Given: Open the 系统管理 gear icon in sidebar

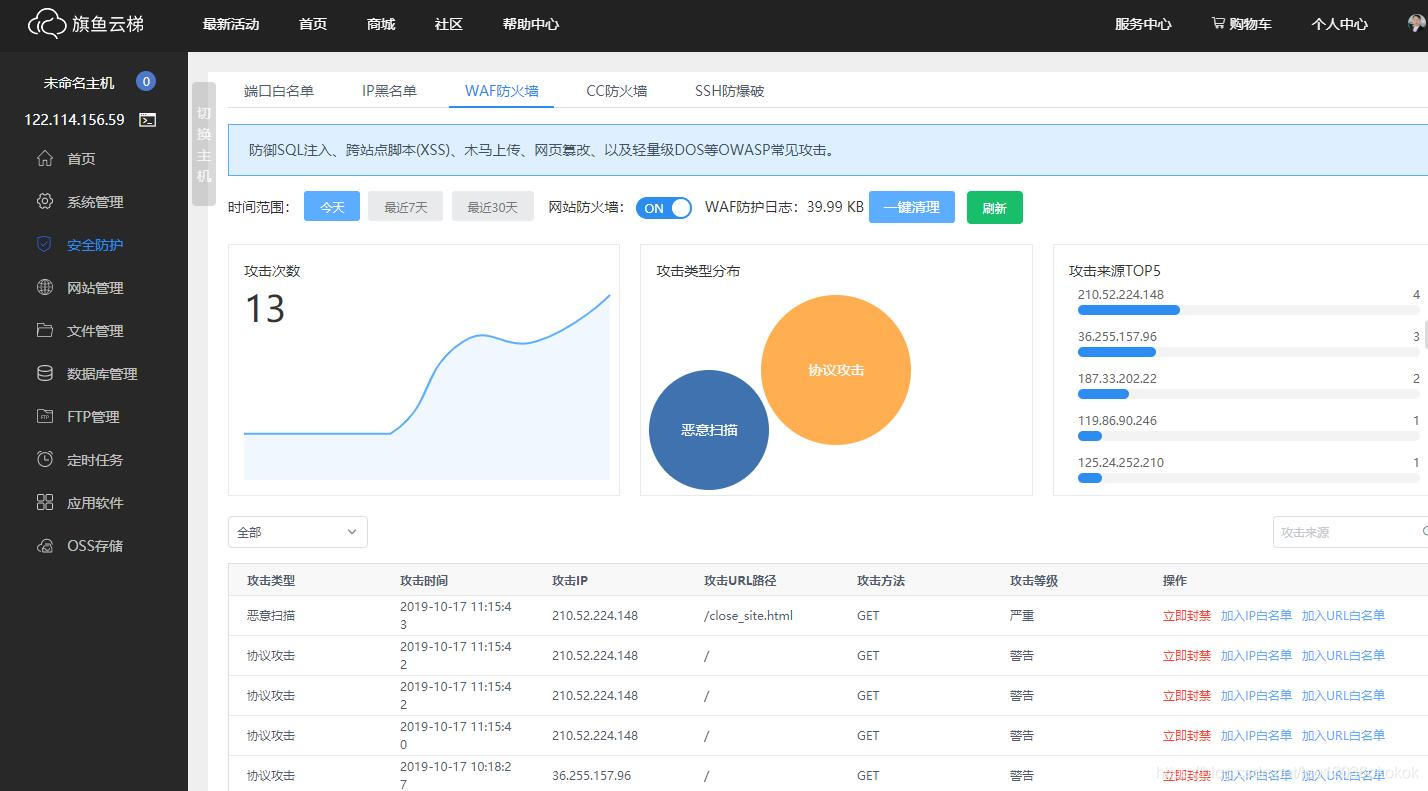Looking at the screenshot, I should [45, 201].
